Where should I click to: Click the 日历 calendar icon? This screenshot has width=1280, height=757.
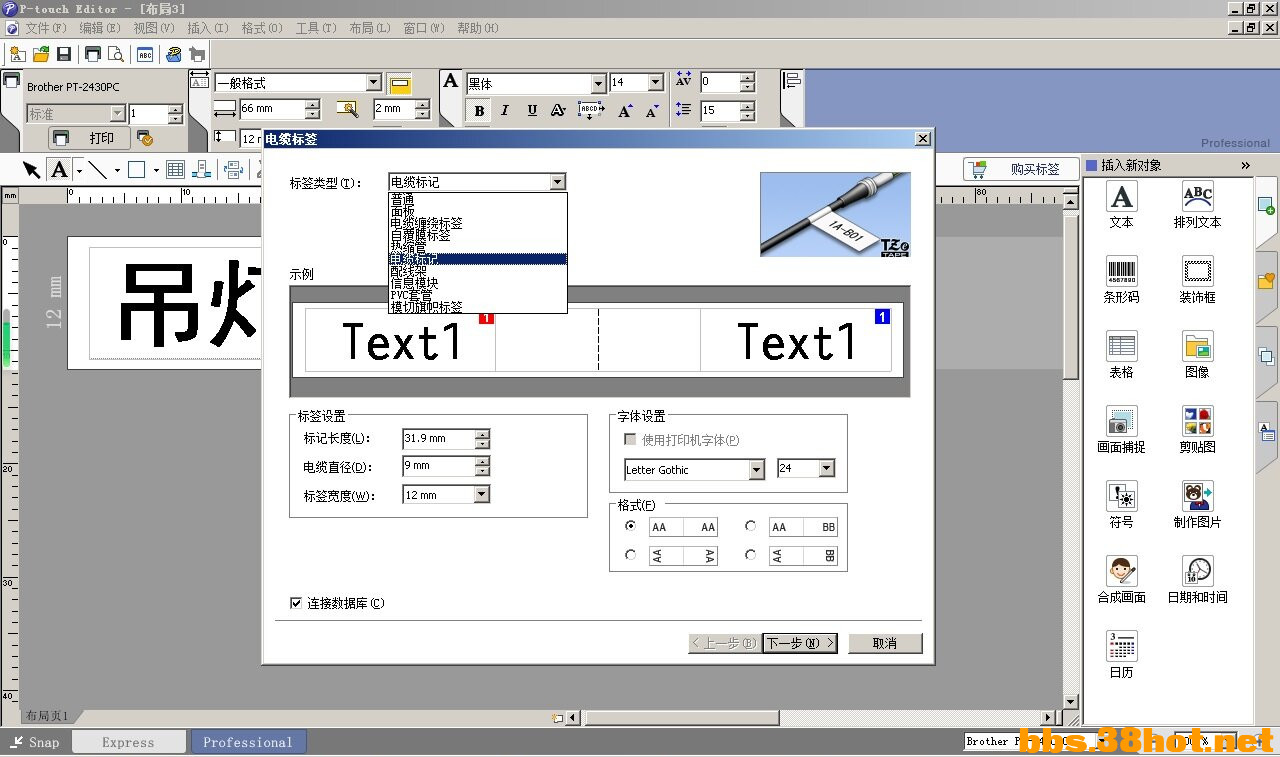pyautogui.click(x=1122, y=655)
